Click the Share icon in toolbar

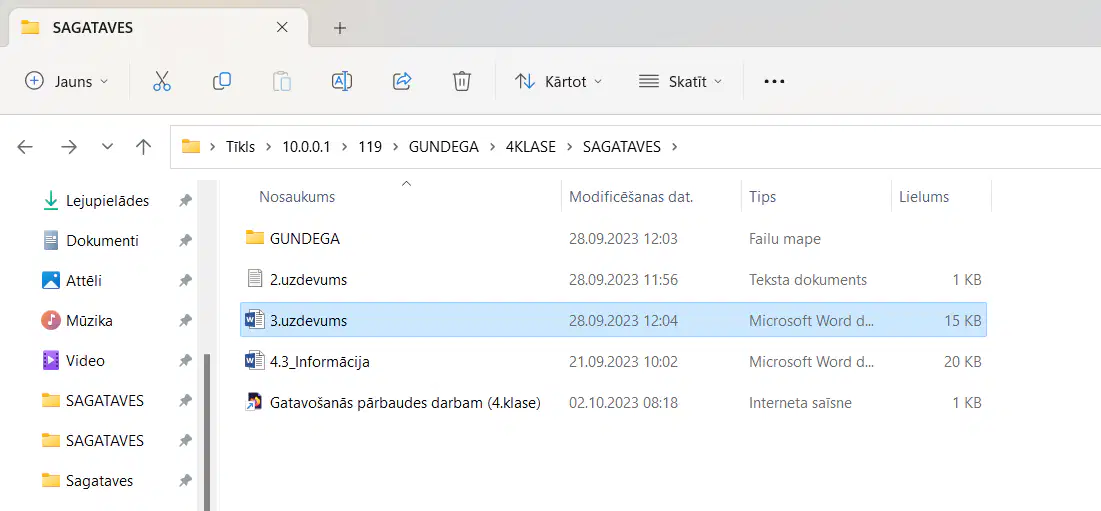(402, 81)
